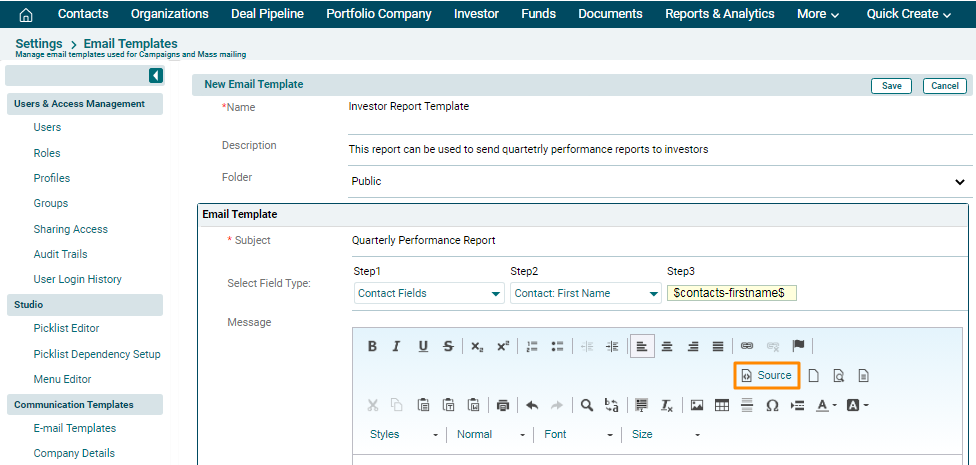Toggle strikethrough formatting
The width and height of the screenshot is (976, 465).
pyautogui.click(x=448, y=347)
